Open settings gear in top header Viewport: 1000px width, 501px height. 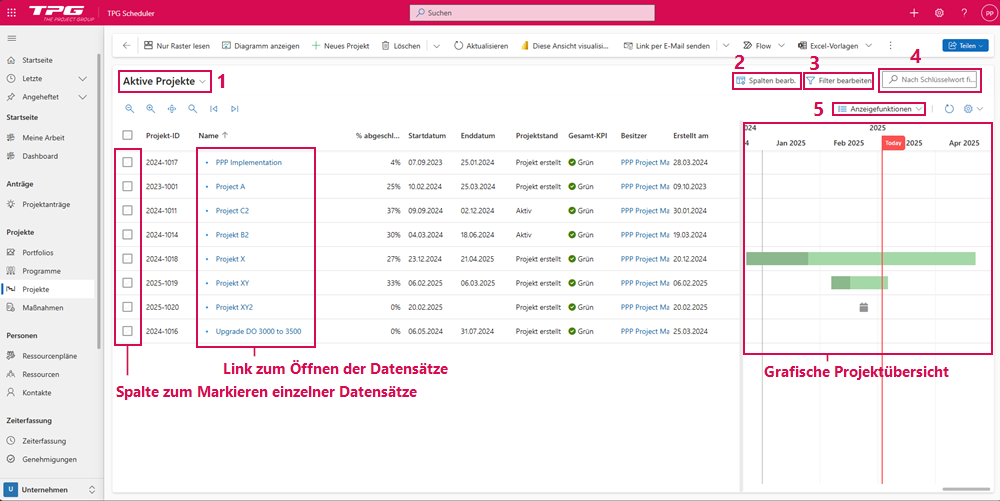(x=939, y=13)
